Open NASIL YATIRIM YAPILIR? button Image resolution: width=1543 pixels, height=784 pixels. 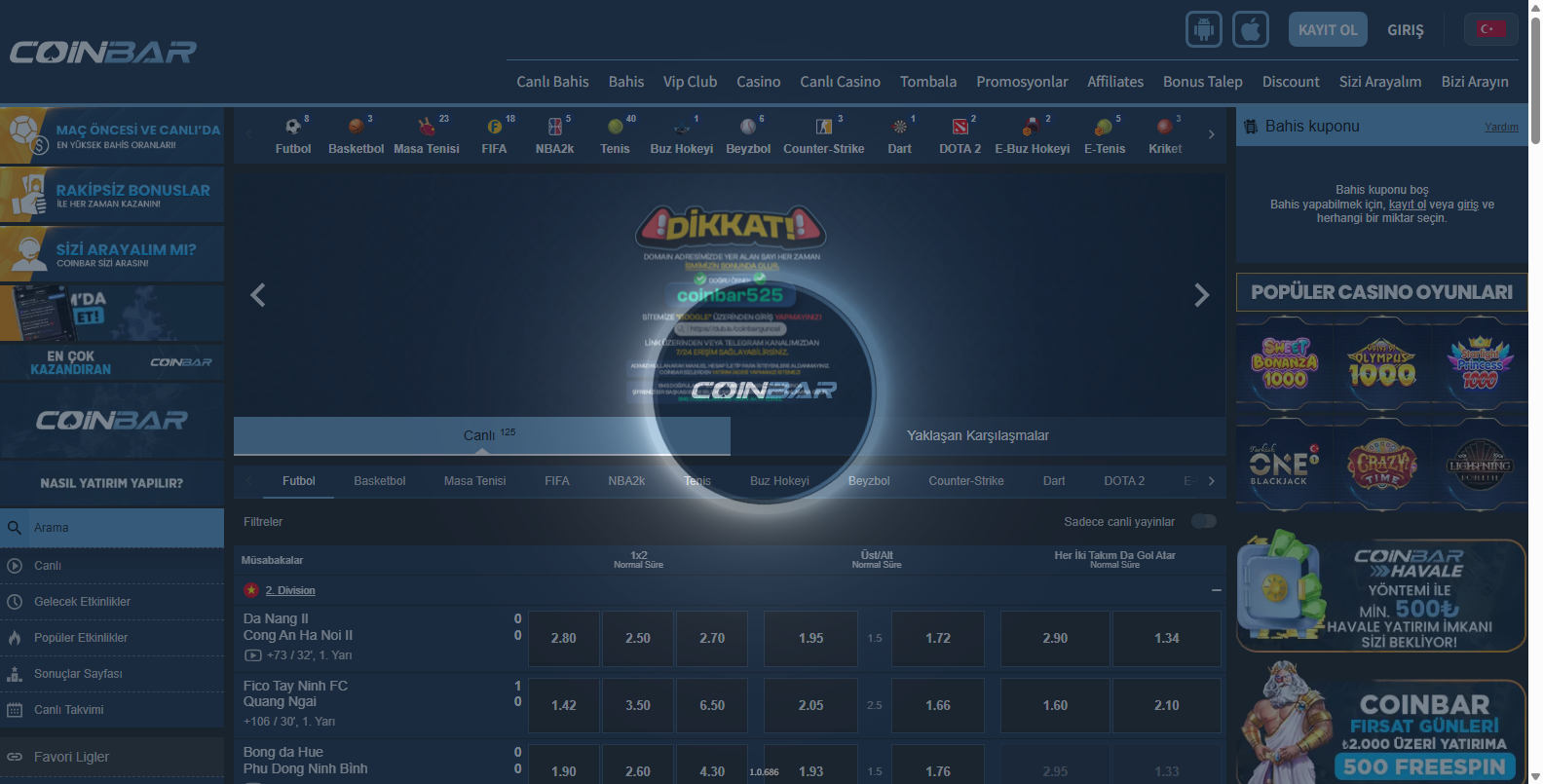pos(112,483)
